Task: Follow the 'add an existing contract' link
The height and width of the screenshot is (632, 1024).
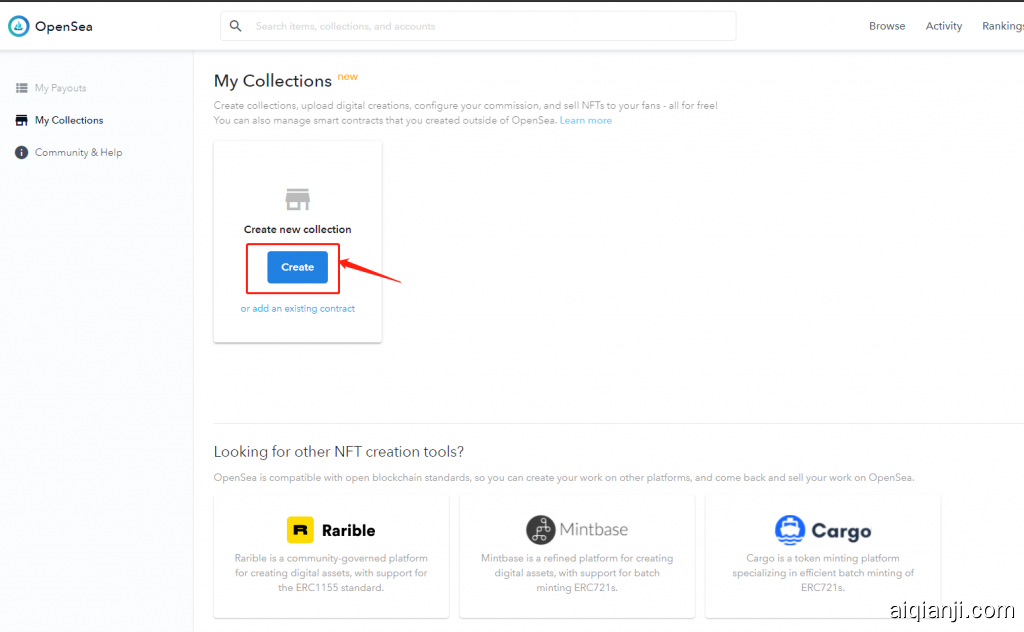Action: tap(303, 309)
